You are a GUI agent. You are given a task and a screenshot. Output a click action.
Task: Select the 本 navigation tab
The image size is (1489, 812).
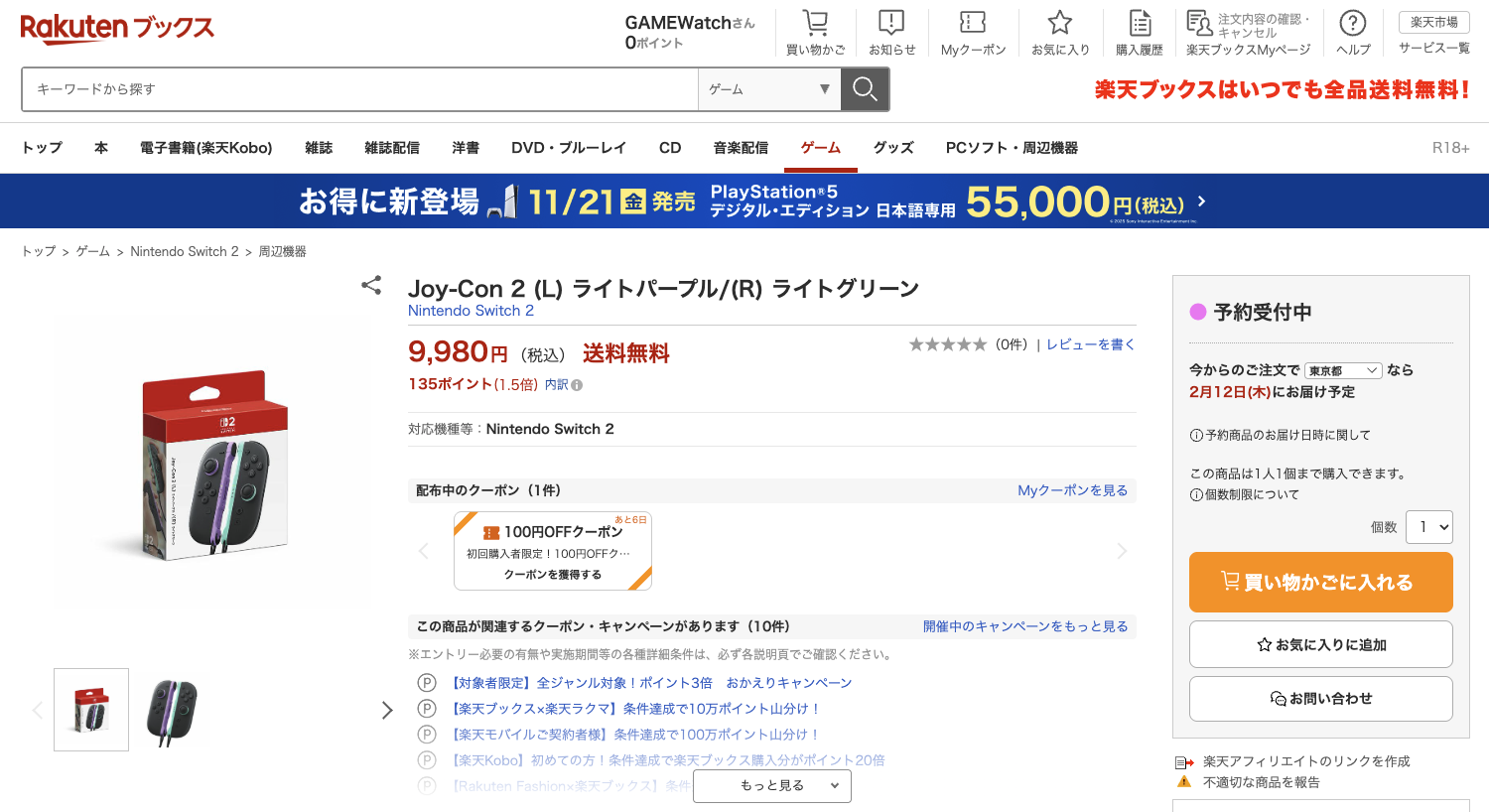click(101, 148)
